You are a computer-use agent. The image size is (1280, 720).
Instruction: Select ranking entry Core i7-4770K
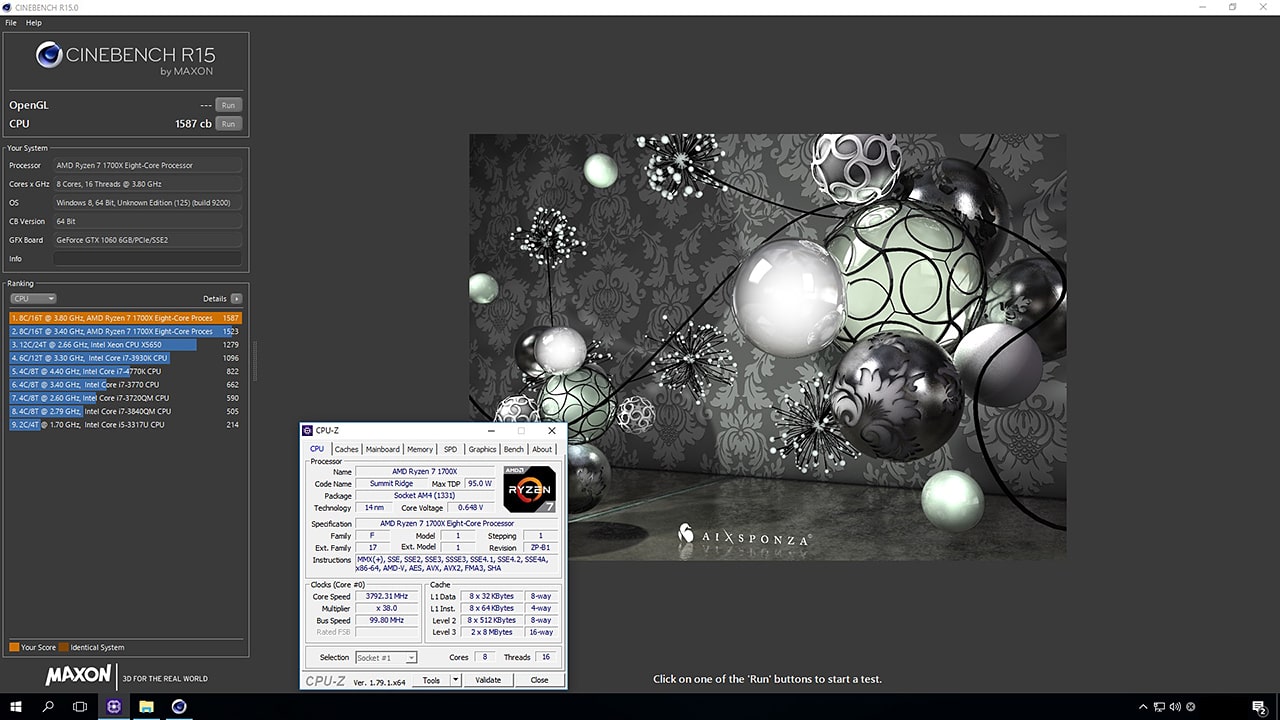tap(126, 371)
